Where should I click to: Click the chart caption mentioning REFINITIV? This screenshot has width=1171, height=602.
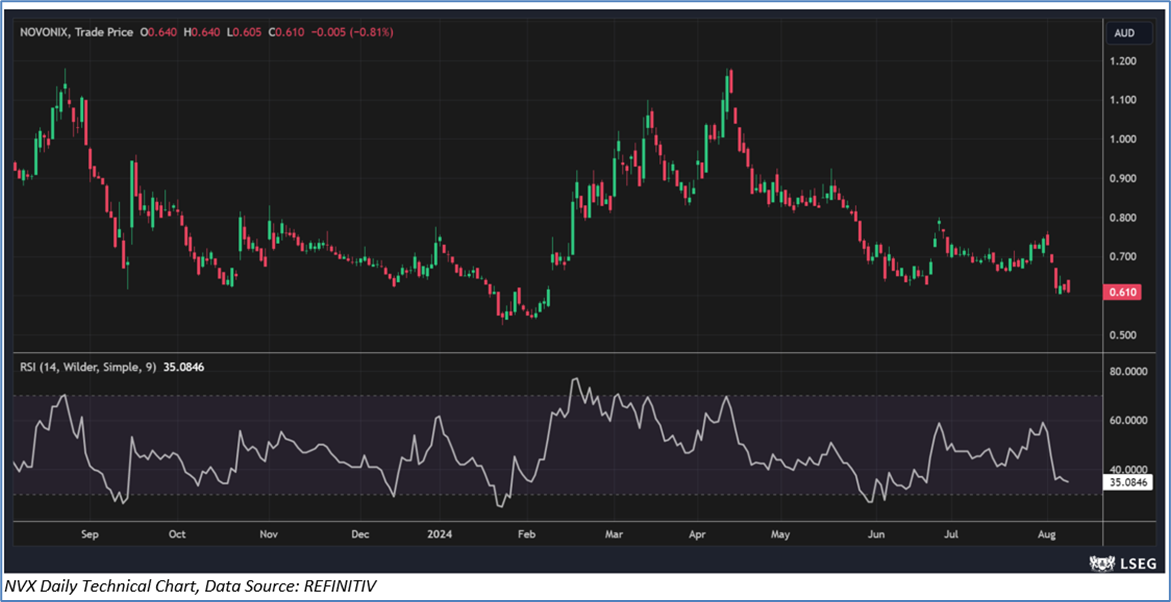[190, 585]
